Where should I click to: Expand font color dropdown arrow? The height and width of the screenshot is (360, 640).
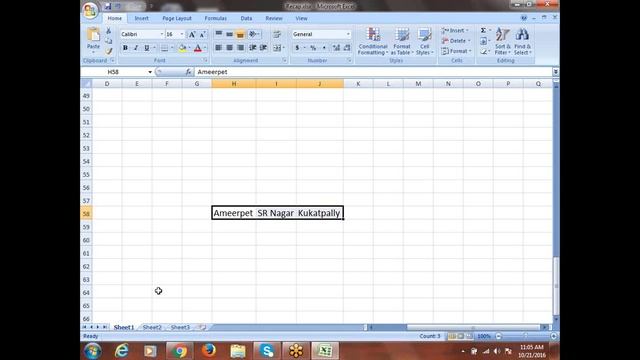pos(205,48)
